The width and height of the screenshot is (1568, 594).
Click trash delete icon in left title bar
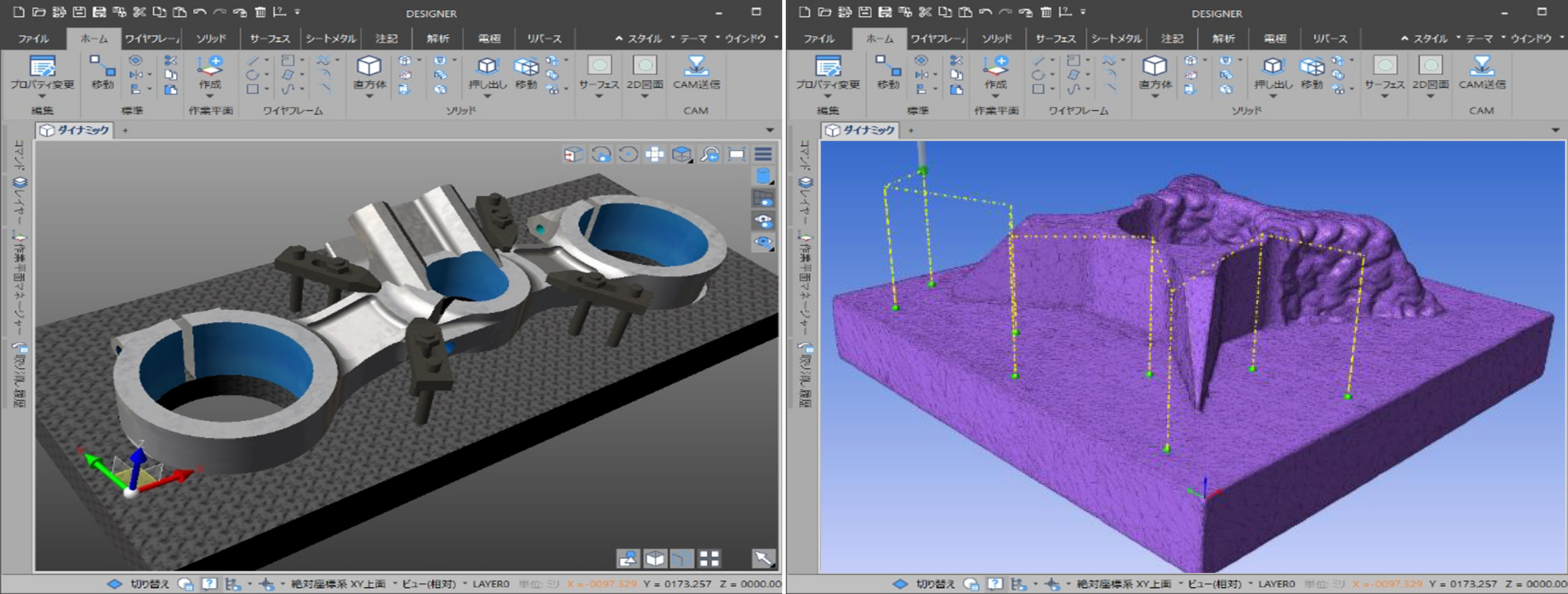260,12
